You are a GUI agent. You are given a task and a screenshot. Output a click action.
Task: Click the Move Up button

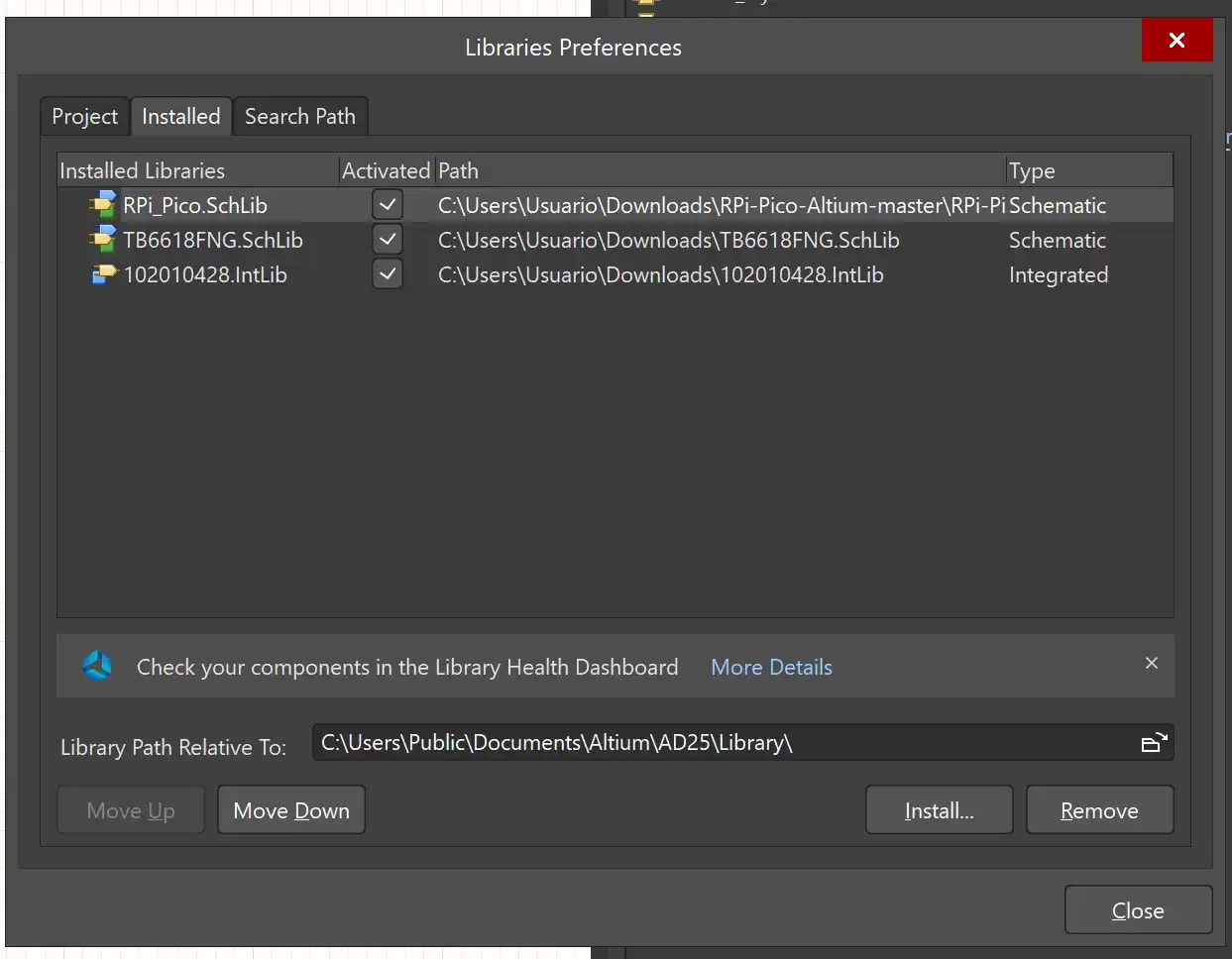[131, 810]
